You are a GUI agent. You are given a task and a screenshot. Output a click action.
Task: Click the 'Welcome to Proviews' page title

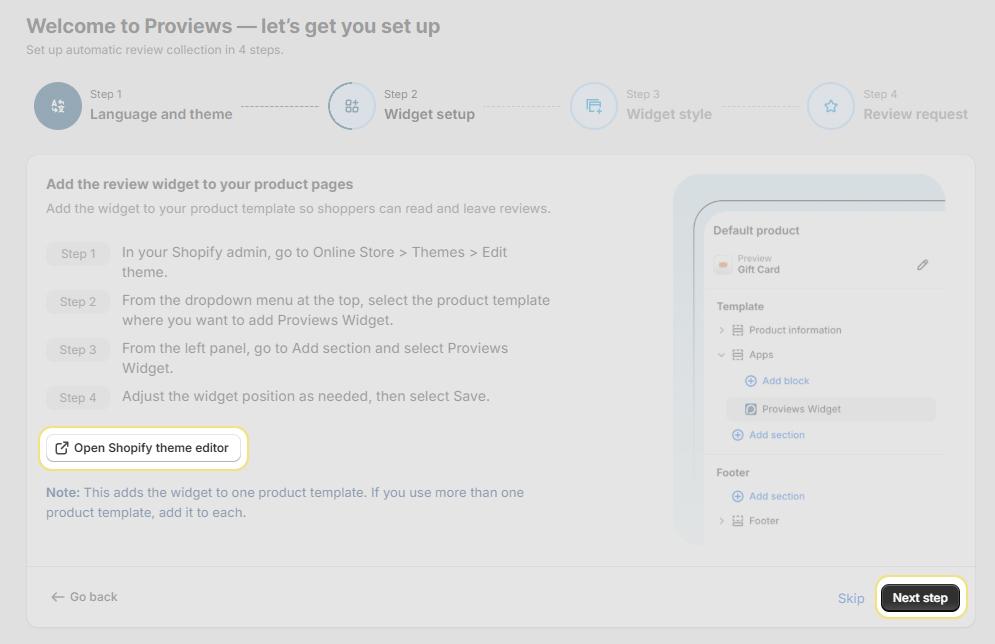[x=233, y=26]
